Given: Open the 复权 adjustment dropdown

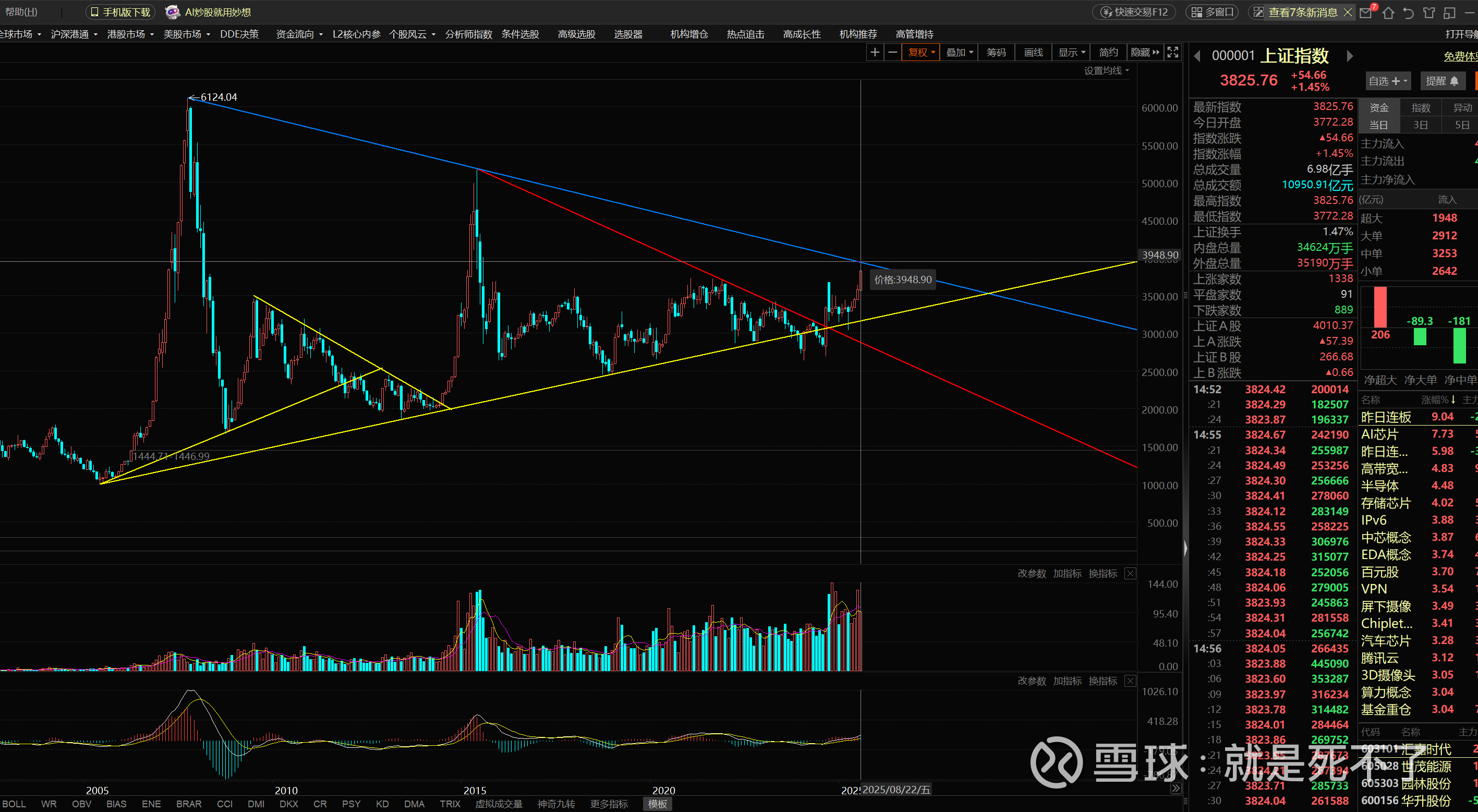Looking at the screenshot, I should [921, 52].
